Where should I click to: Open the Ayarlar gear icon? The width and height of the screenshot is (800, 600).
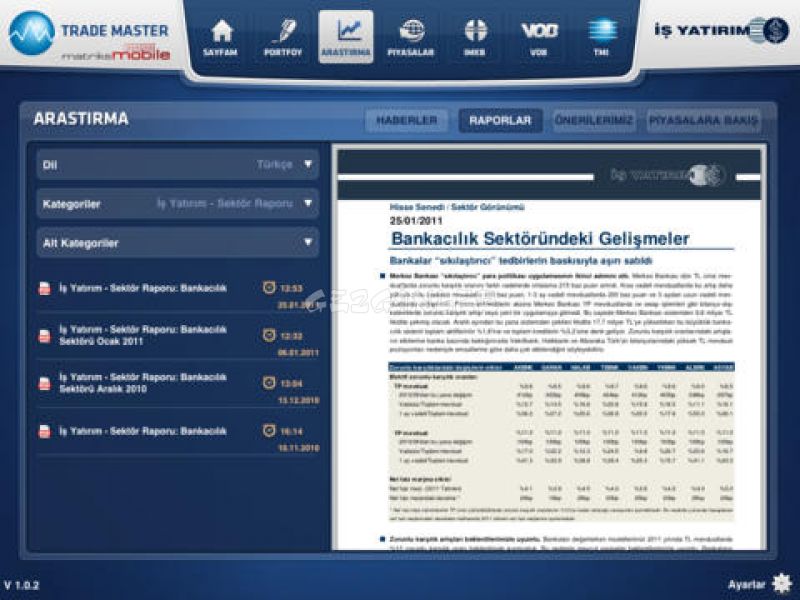pyautogui.click(x=782, y=584)
